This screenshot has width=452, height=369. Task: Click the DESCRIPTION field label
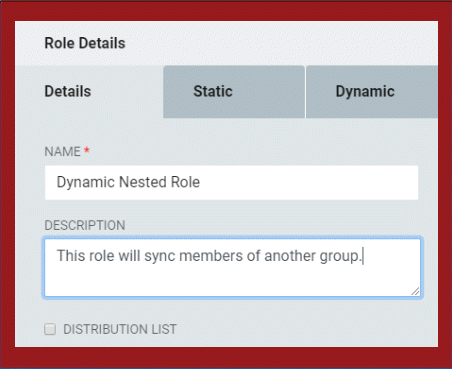(85, 225)
